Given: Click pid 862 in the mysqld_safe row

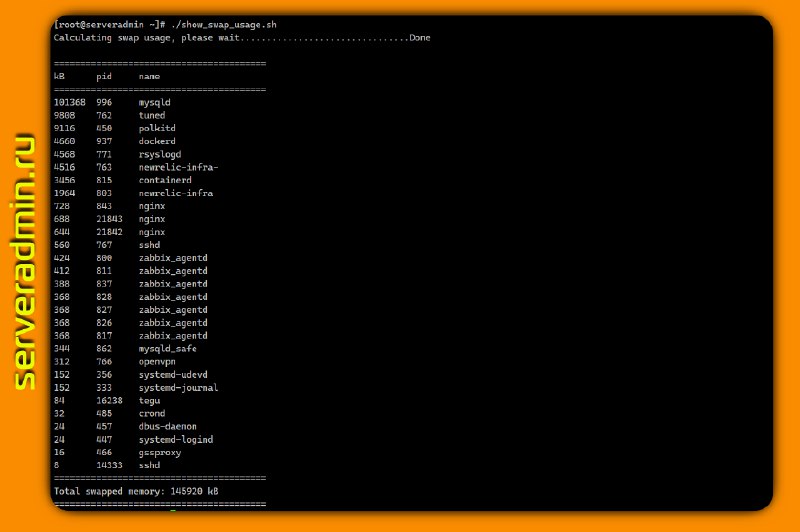Looking at the screenshot, I should click(x=104, y=349).
